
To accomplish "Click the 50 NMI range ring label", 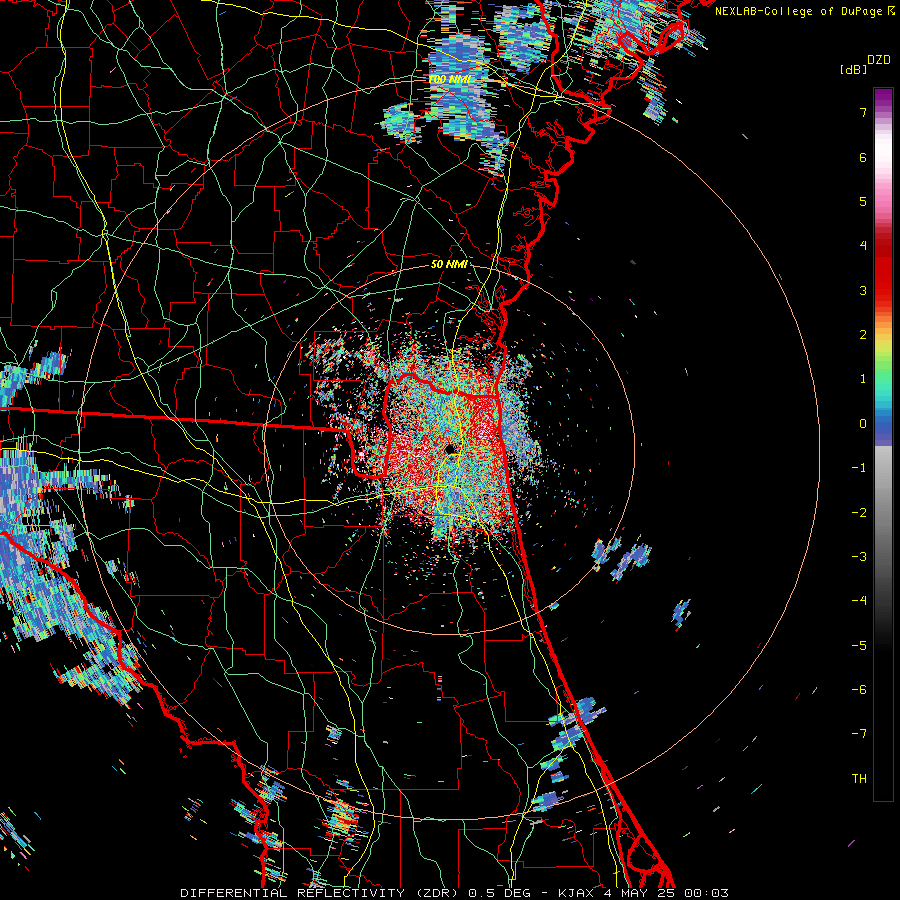I will [x=449, y=264].
